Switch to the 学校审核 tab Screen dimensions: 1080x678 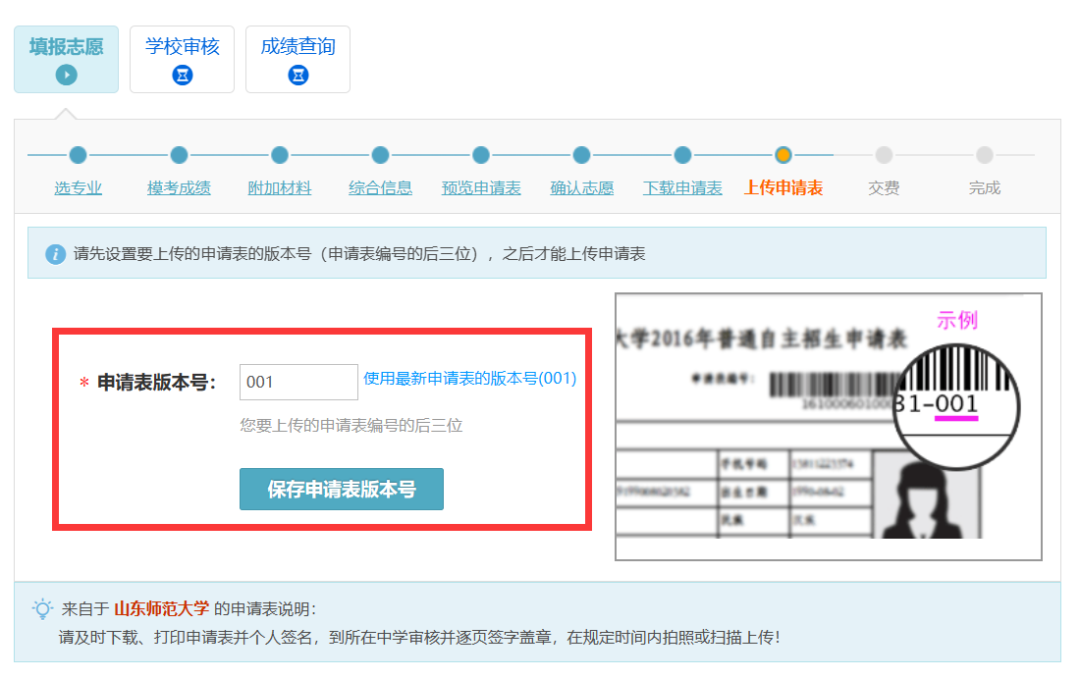(x=182, y=47)
